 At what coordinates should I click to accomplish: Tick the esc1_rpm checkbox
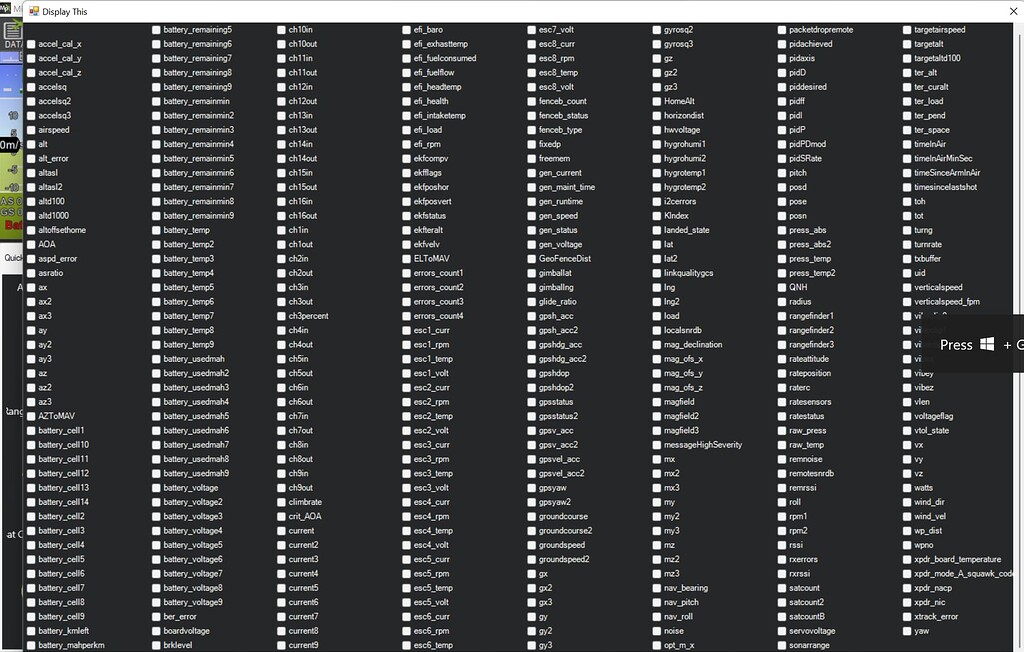[407, 345]
